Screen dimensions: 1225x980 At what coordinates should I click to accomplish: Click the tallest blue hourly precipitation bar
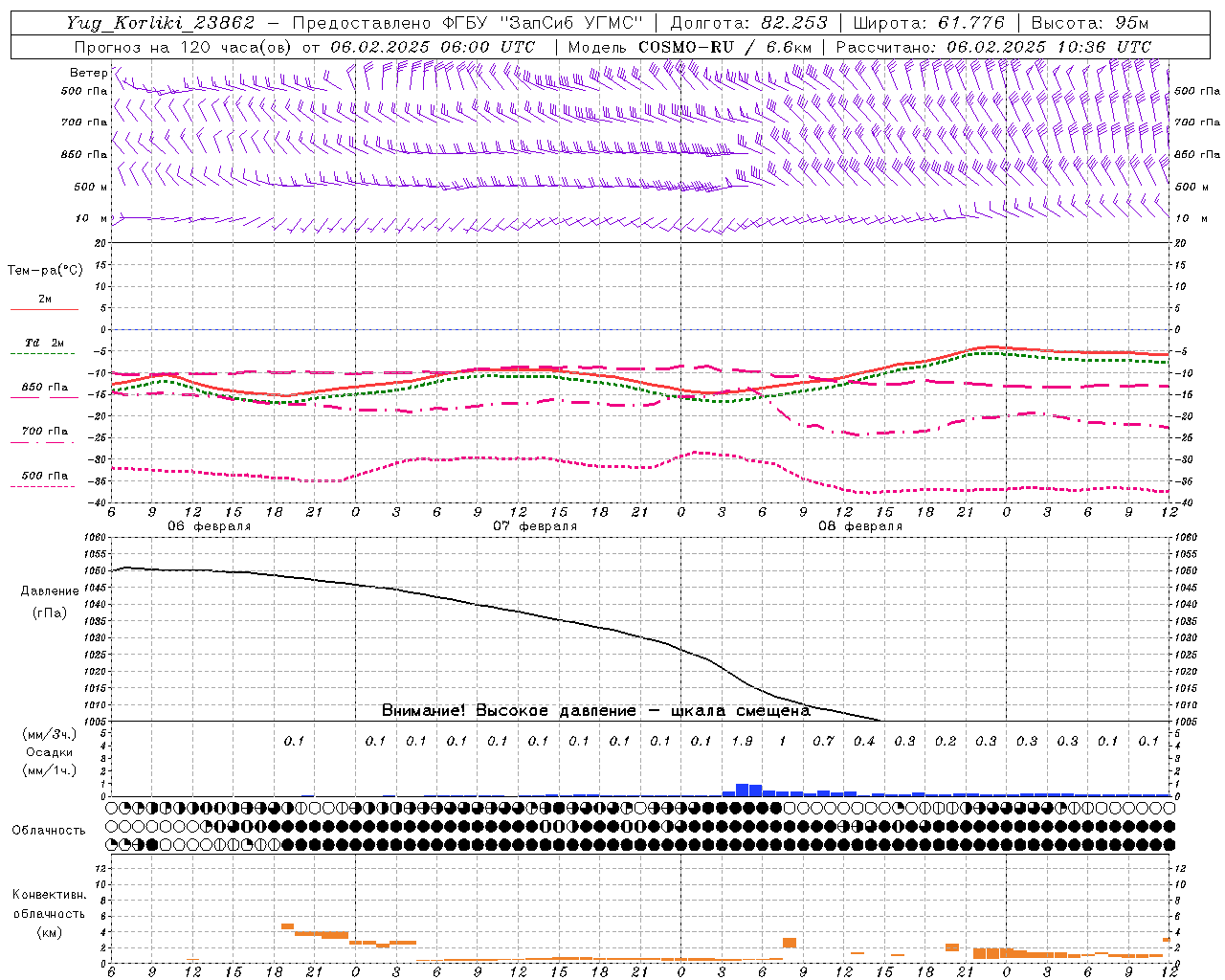(742, 790)
